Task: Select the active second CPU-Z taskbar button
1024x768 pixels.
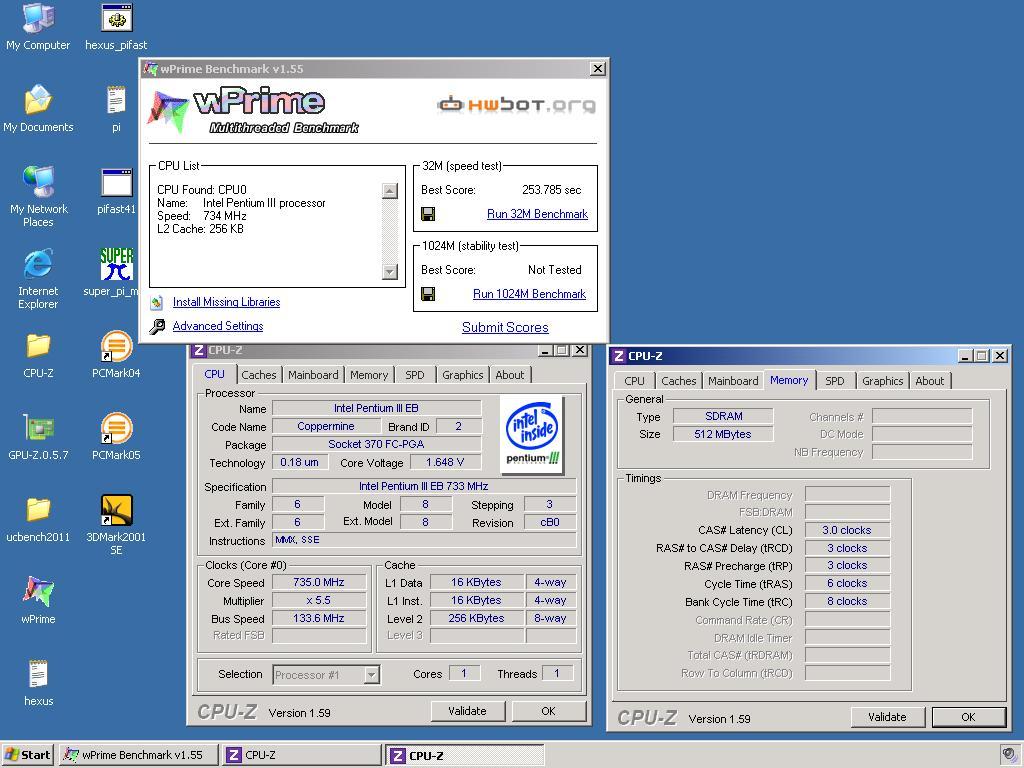Action: click(465, 755)
